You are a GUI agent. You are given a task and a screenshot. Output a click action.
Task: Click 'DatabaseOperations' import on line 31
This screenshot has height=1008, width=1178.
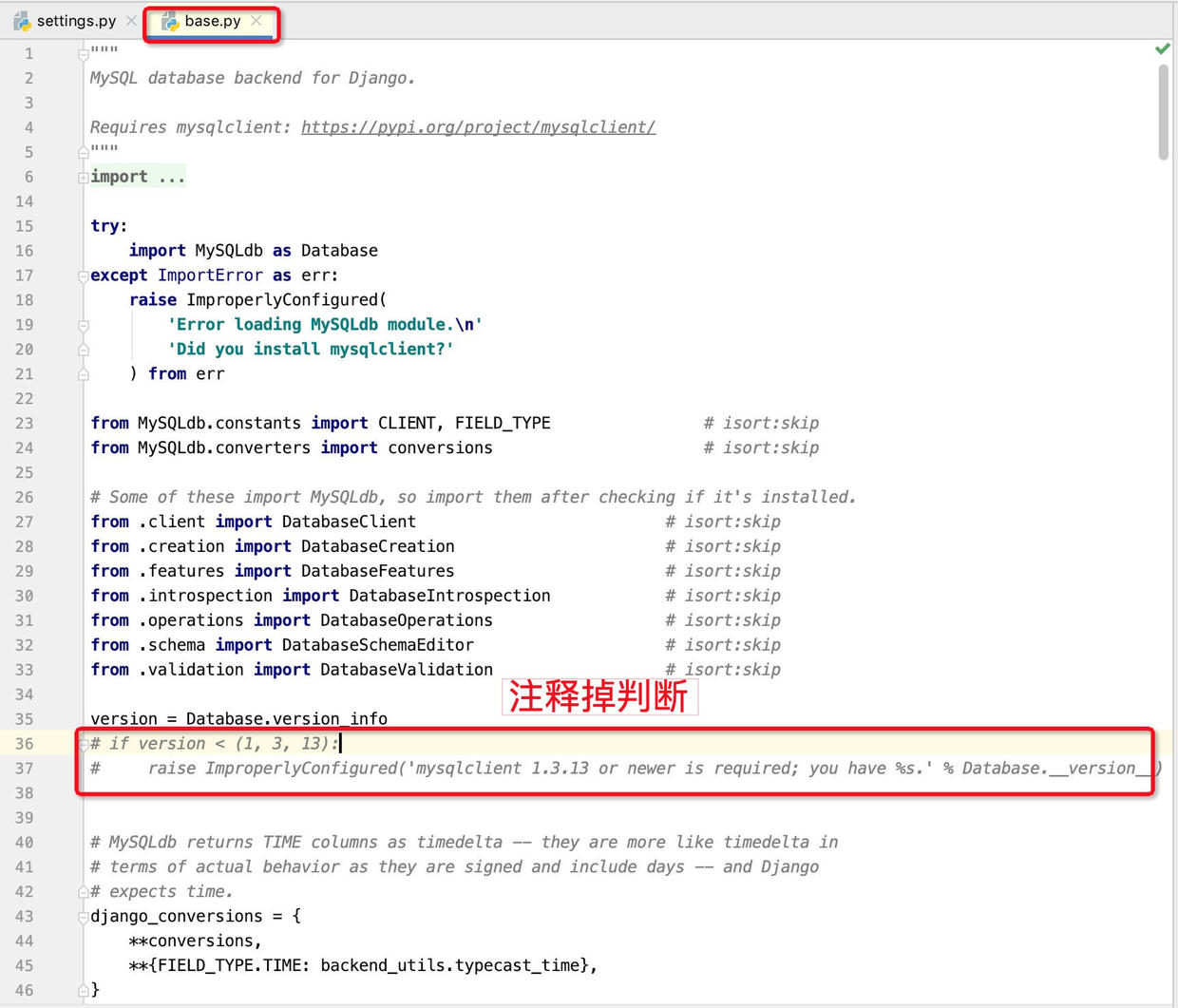point(407,621)
